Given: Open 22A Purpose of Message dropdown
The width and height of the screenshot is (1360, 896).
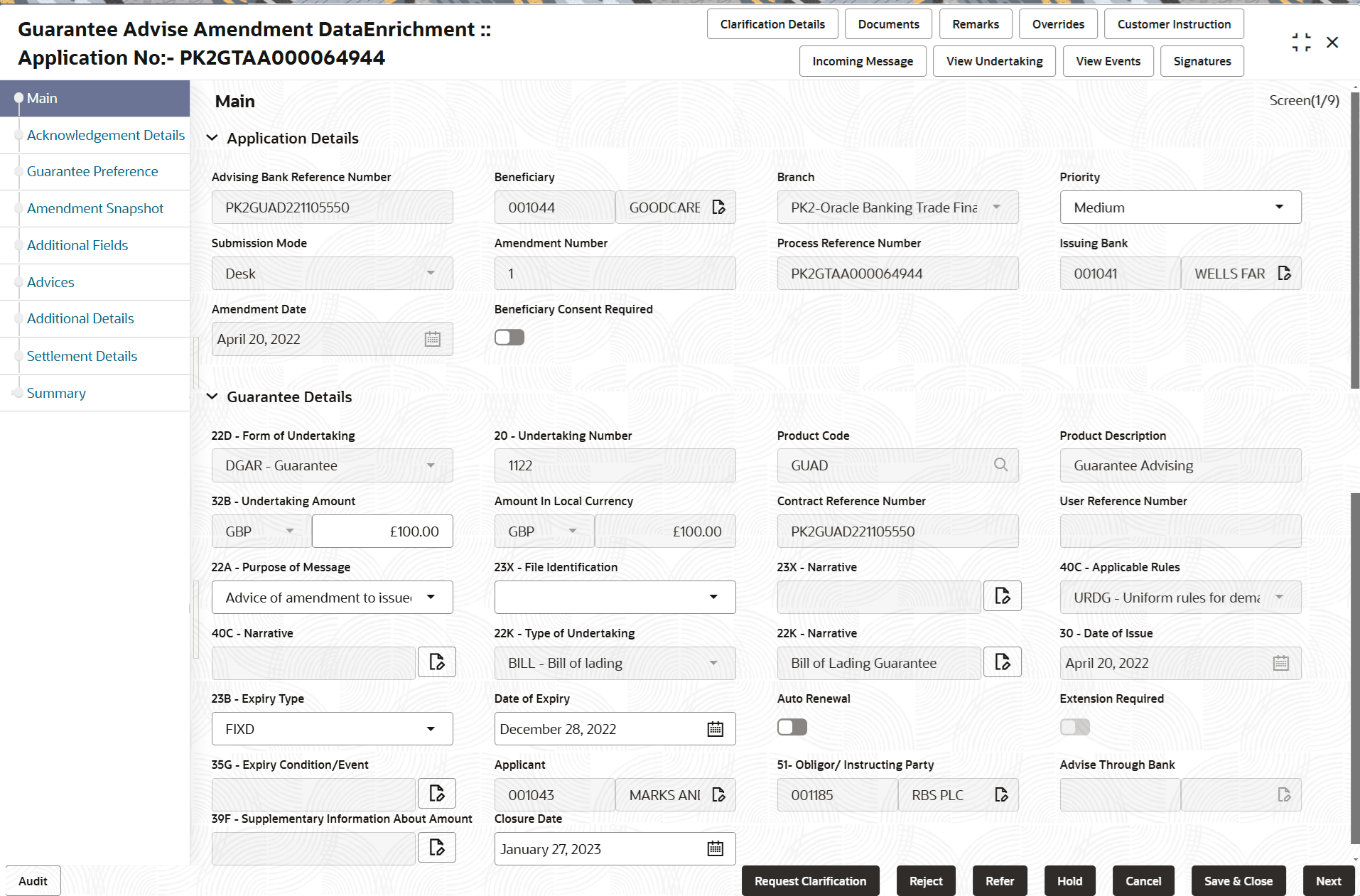Looking at the screenshot, I should 333,598.
